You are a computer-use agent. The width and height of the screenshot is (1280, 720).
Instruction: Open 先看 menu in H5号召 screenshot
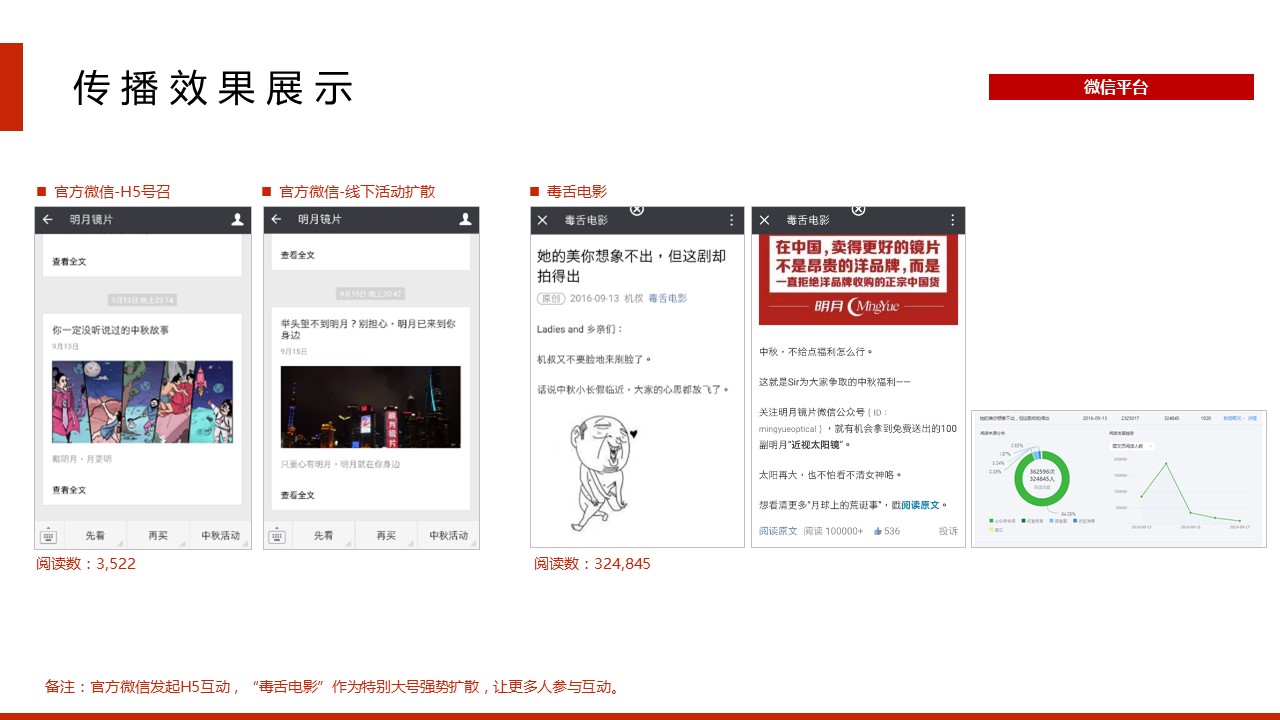(95, 536)
